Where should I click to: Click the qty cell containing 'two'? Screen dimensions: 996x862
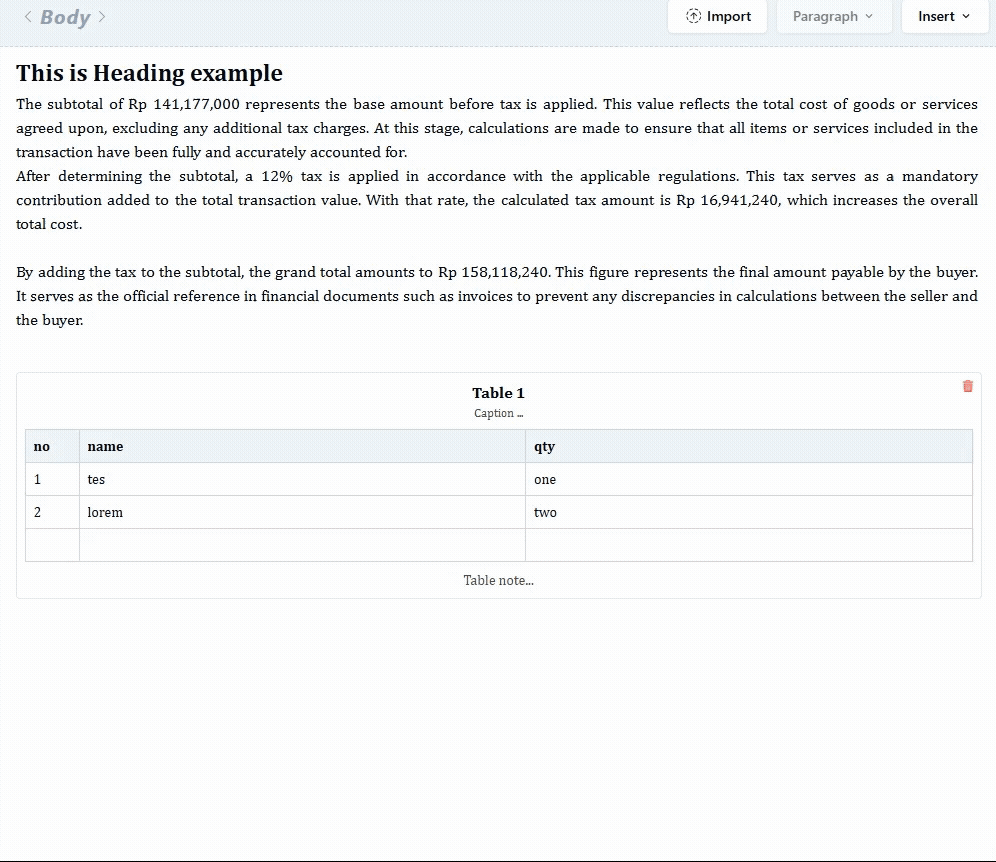[748, 512]
